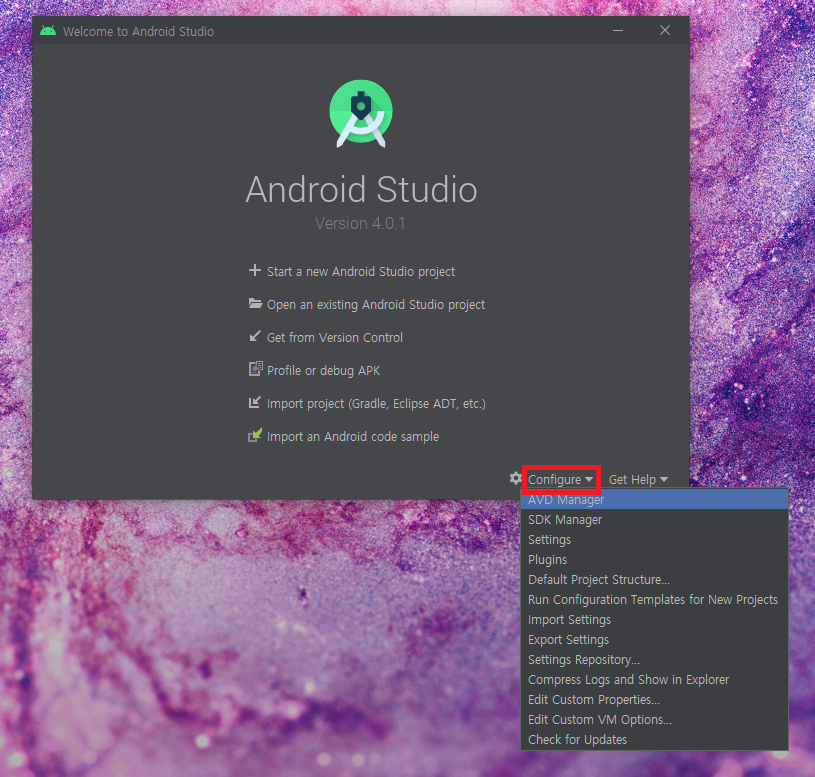Minimize the Welcome to Android Studio window
Screen dimensions: 815x777
617,31
